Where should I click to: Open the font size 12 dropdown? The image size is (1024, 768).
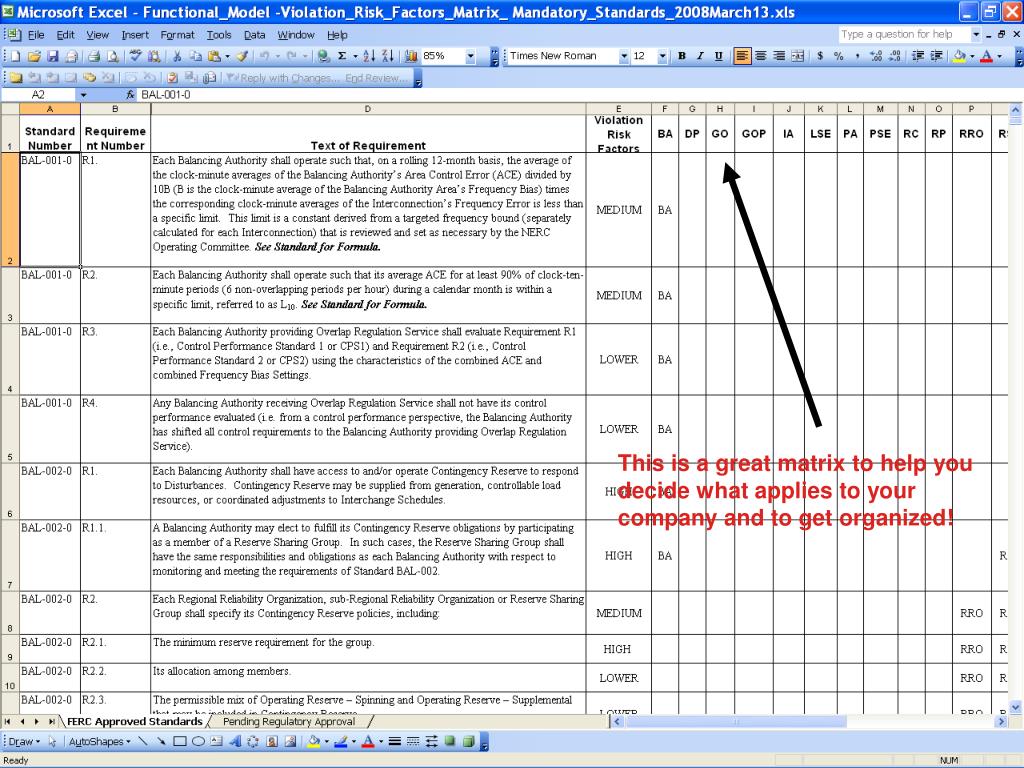pos(662,57)
